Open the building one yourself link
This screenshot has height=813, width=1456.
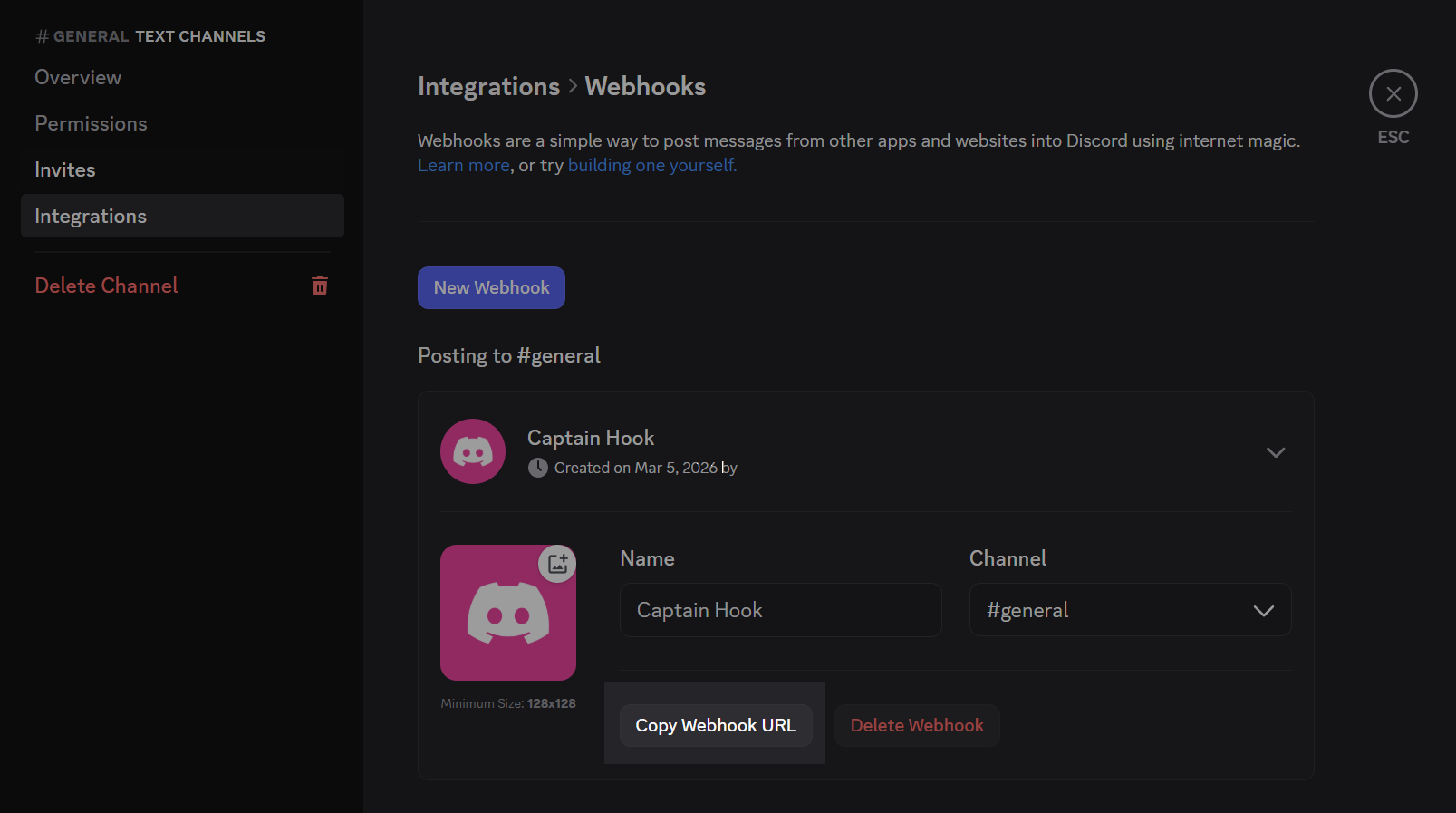[652, 165]
